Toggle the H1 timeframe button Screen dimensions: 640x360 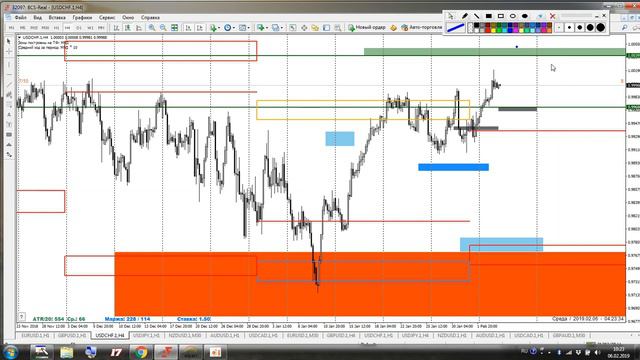point(56,28)
